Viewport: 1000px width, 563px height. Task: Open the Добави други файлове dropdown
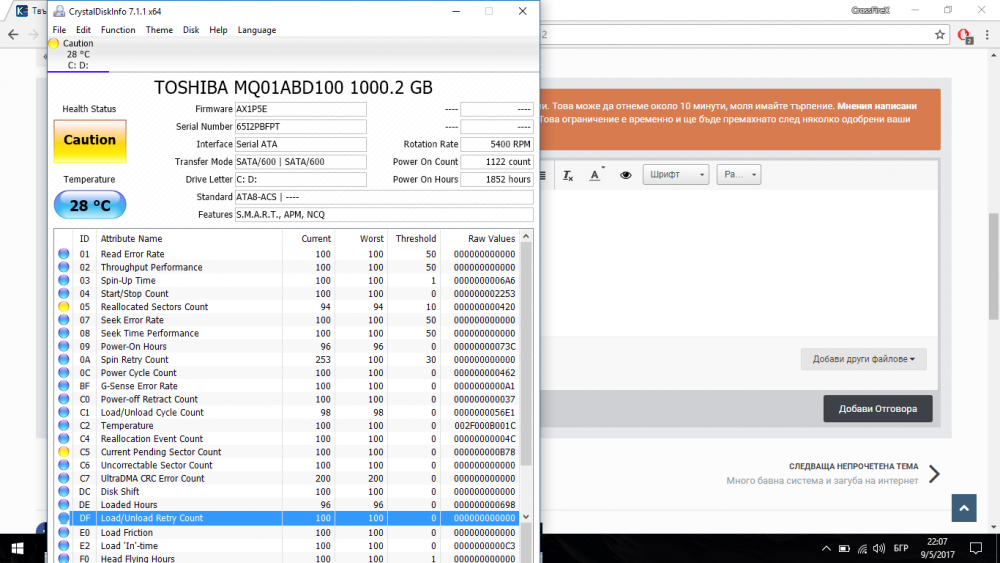click(x=864, y=359)
